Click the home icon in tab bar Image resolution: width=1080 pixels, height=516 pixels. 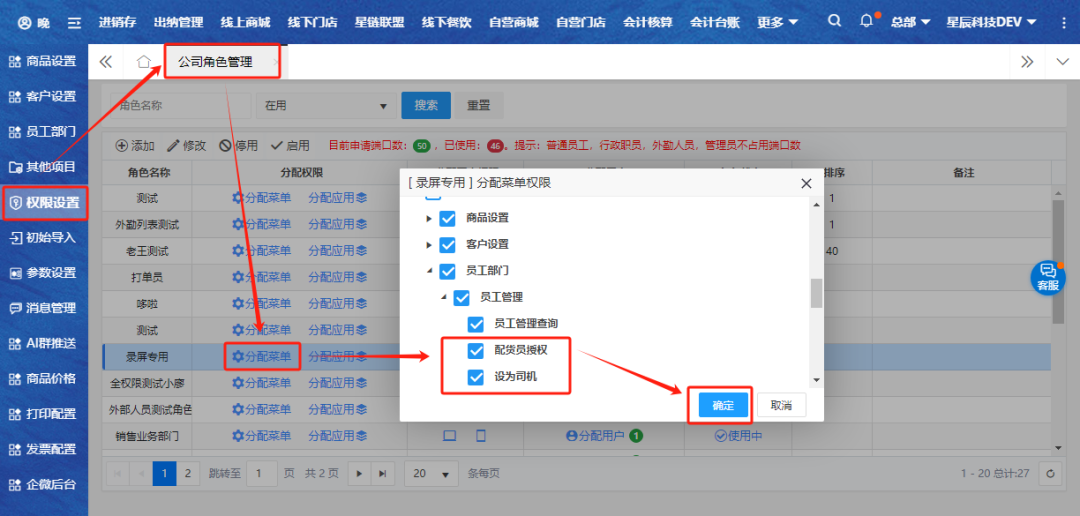click(x=144, y=62)
